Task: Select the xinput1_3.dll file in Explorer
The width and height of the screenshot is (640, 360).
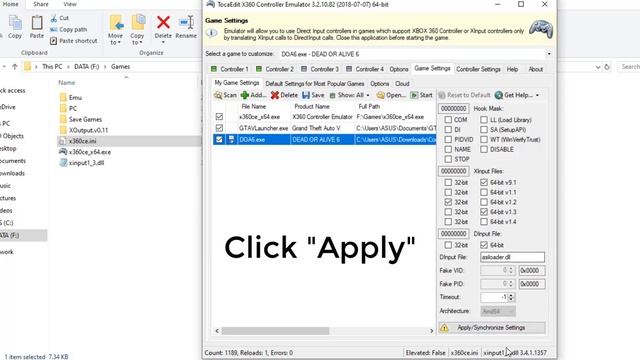Action: 82,163
